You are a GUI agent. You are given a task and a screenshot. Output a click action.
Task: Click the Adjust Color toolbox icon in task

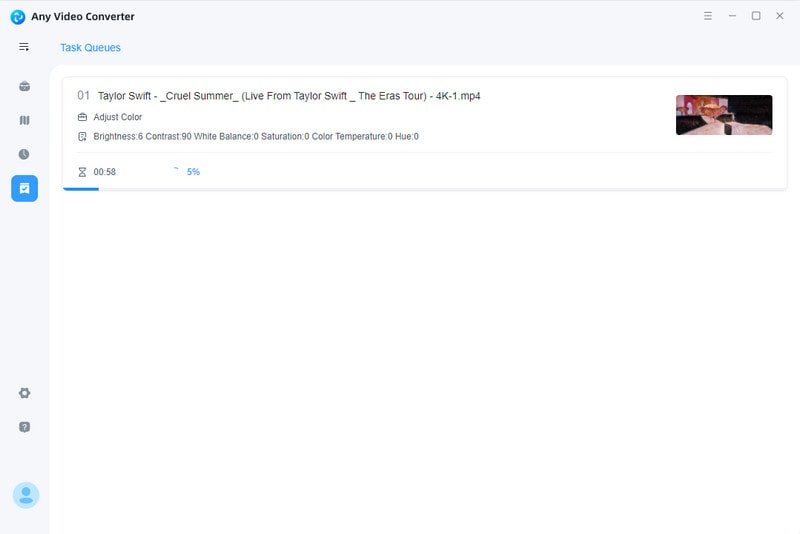82,117
